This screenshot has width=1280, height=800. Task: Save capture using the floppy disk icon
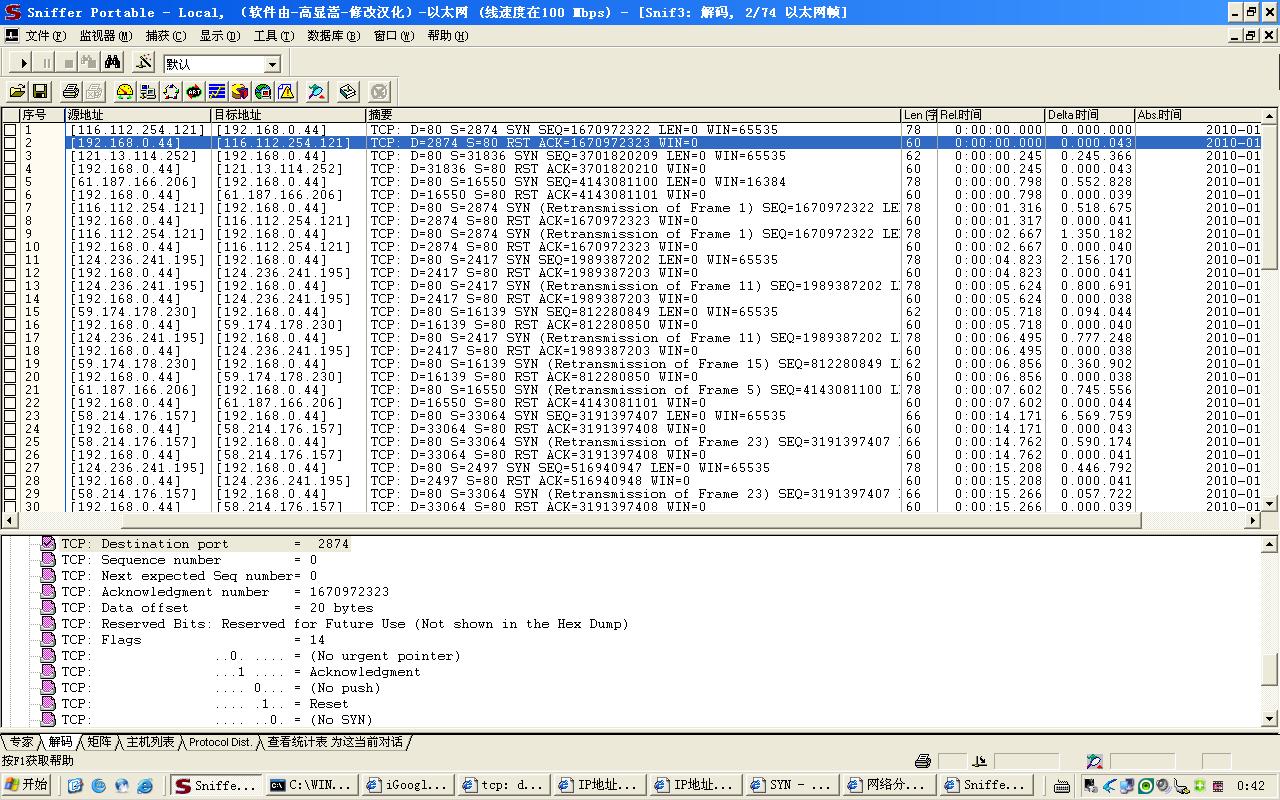(40, 92)
